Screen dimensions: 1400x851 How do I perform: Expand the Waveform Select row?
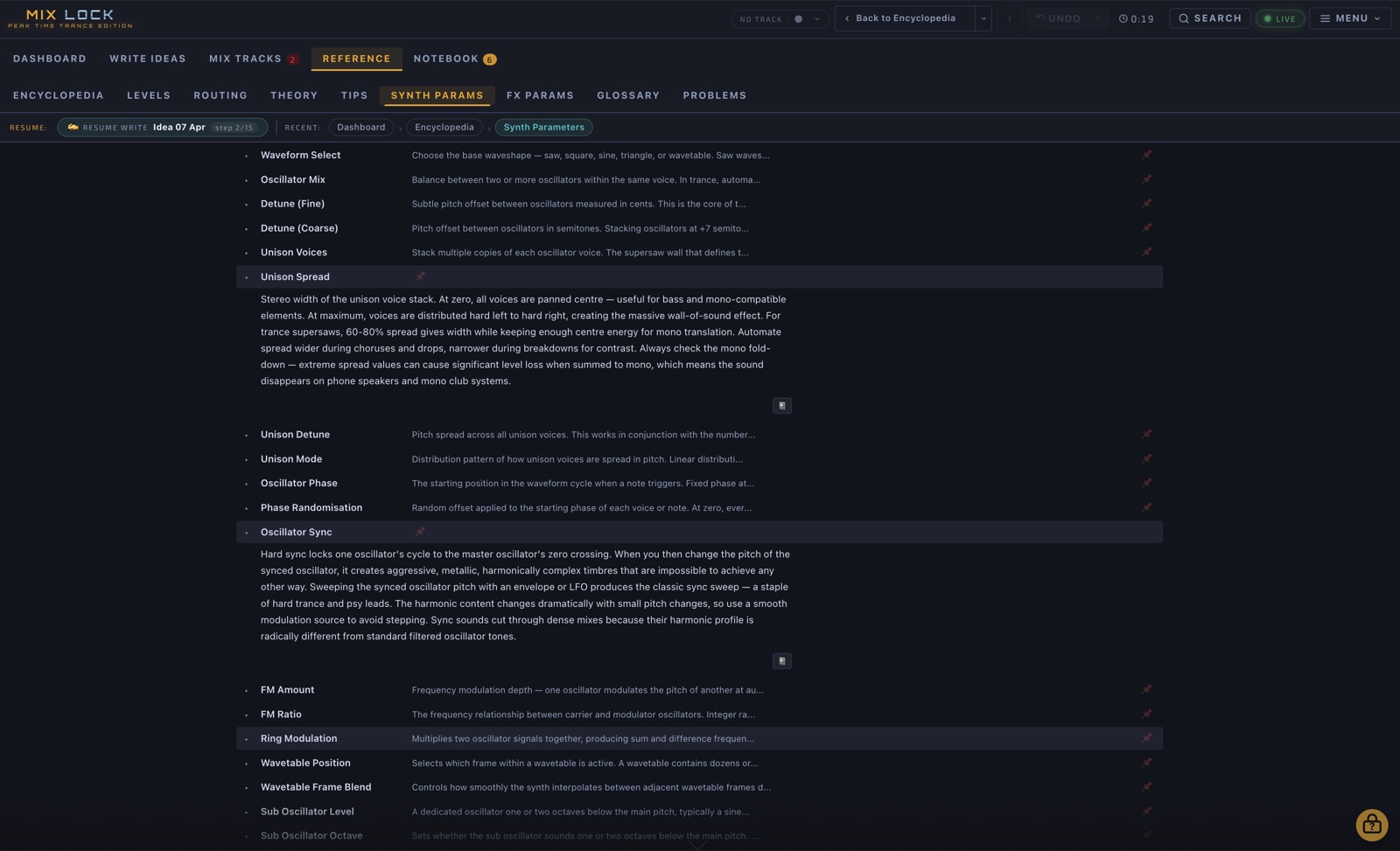click(x=699, y=155)
